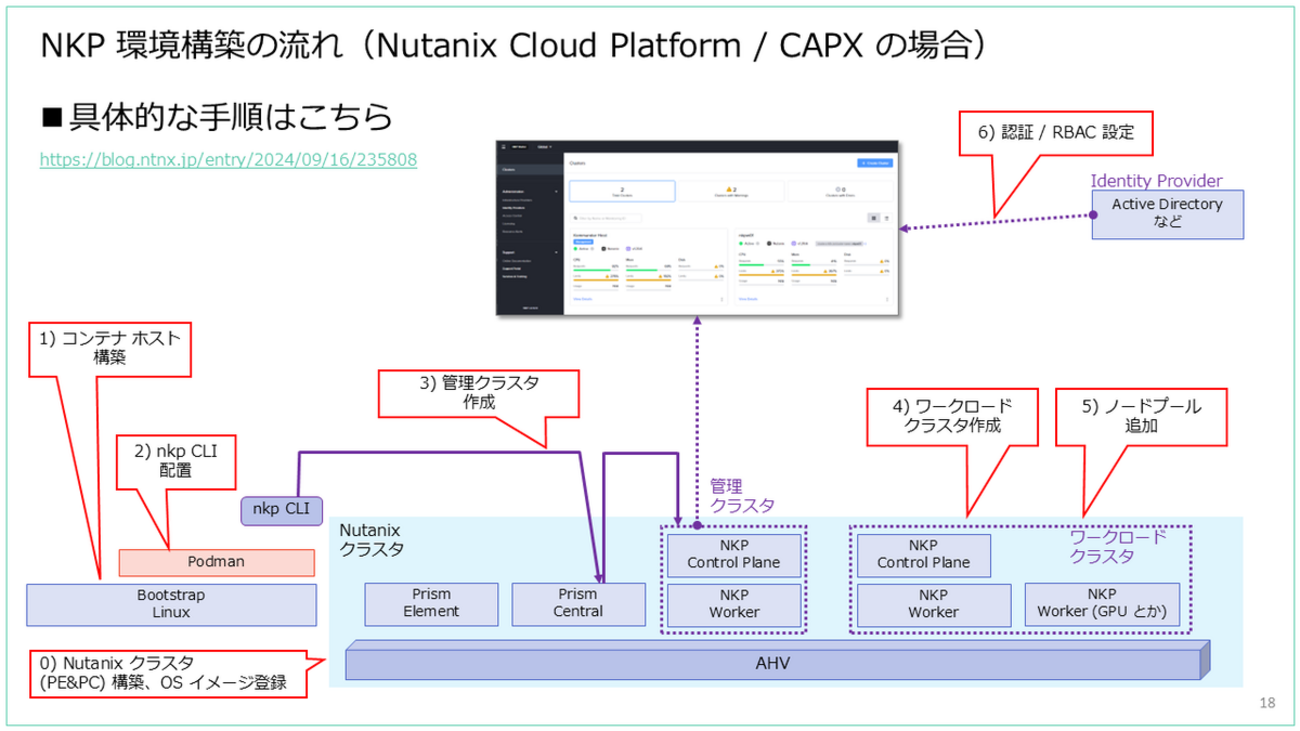Click the Prism Central box
The image size is (1300, 731).
click(x=579, y=604)
